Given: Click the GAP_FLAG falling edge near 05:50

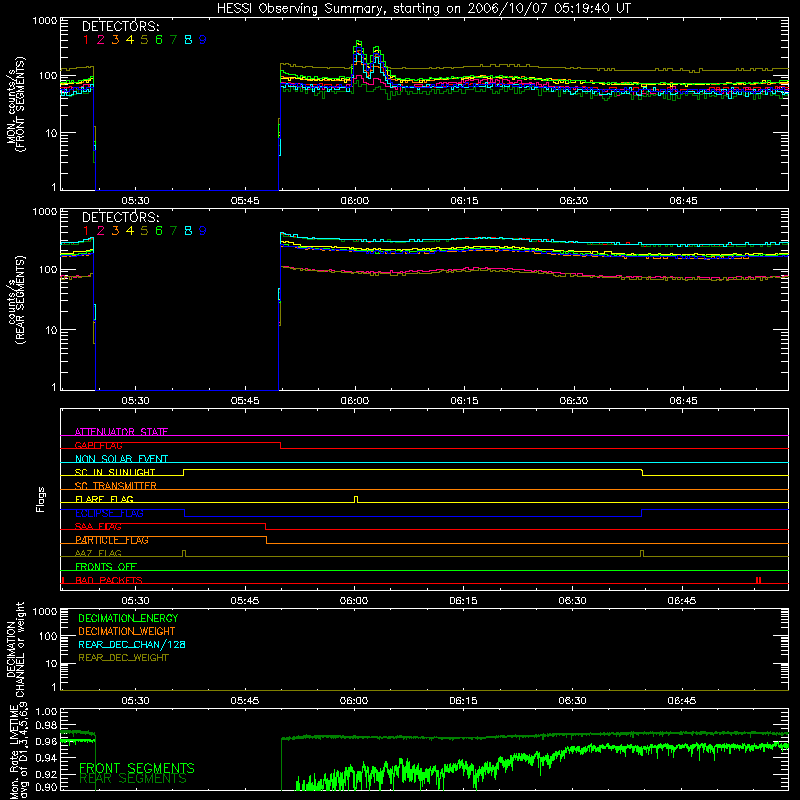Looking at the screenshot, I should 281,445.
